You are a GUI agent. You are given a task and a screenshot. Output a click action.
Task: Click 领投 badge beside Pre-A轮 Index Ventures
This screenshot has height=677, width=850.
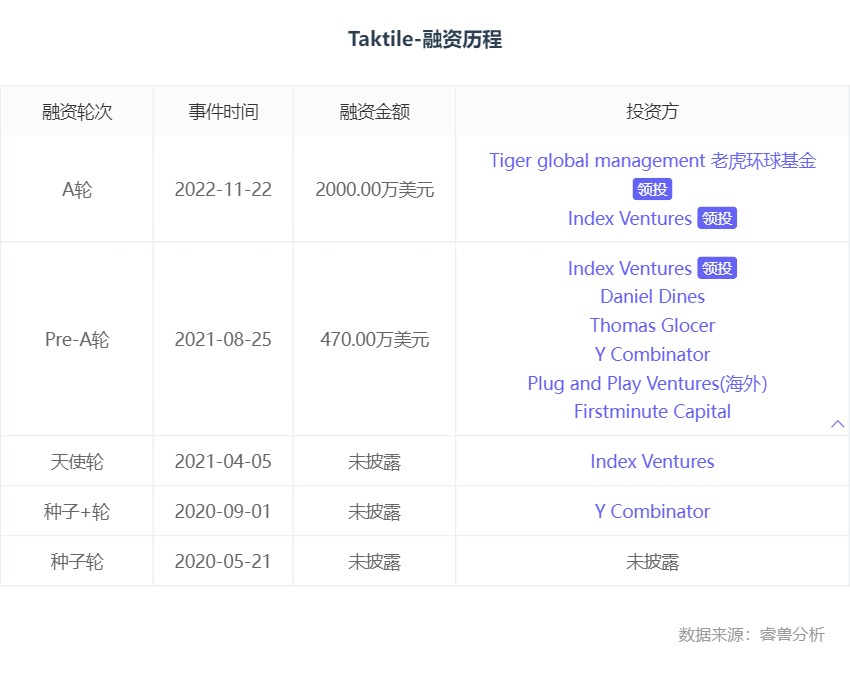tap(717, 268)
